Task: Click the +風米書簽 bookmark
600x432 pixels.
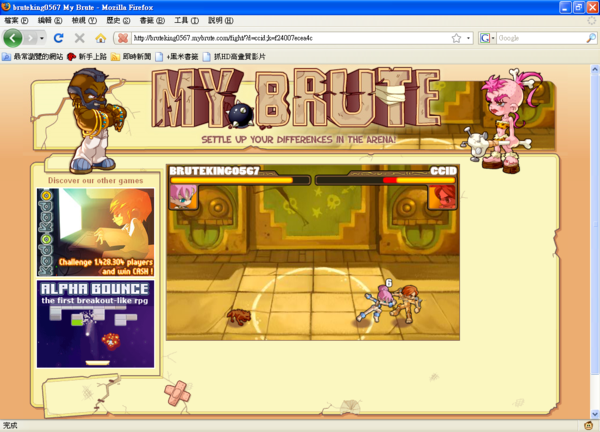Action: tap(177, 57)
